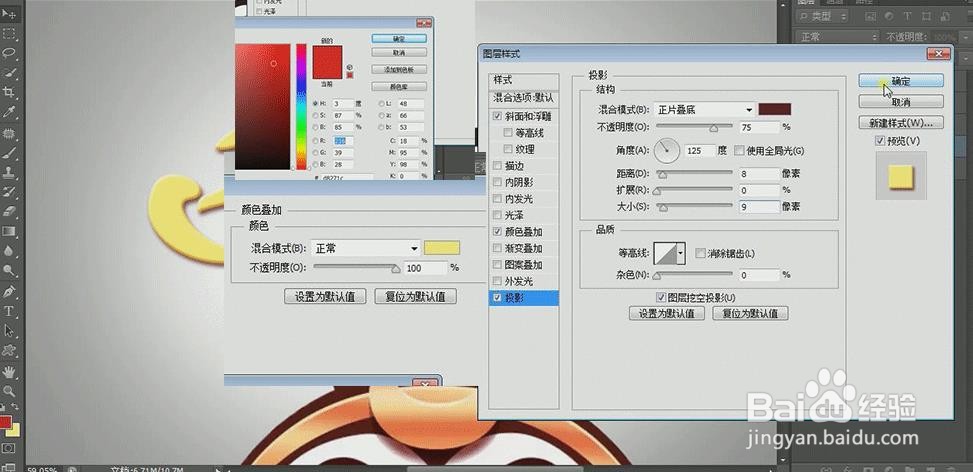Open 颜色叠加 混合模式 正常 dropdown
973x472 pixels.
pos(366,249)
